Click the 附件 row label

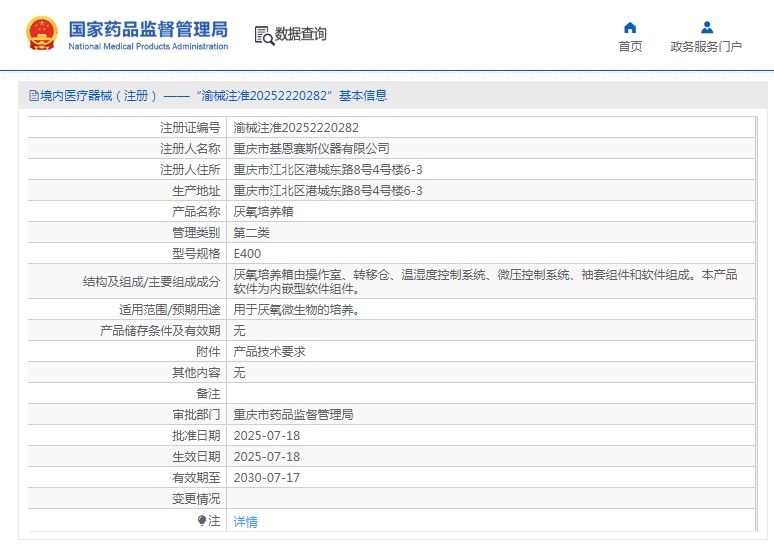coord(208,351)
